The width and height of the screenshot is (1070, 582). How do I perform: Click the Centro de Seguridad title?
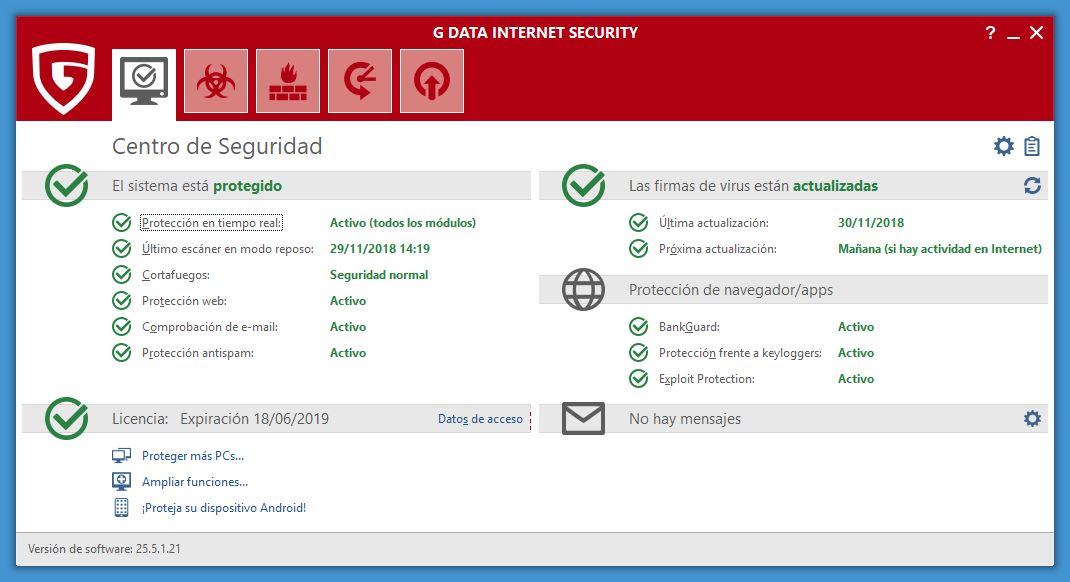pos(217,146)
